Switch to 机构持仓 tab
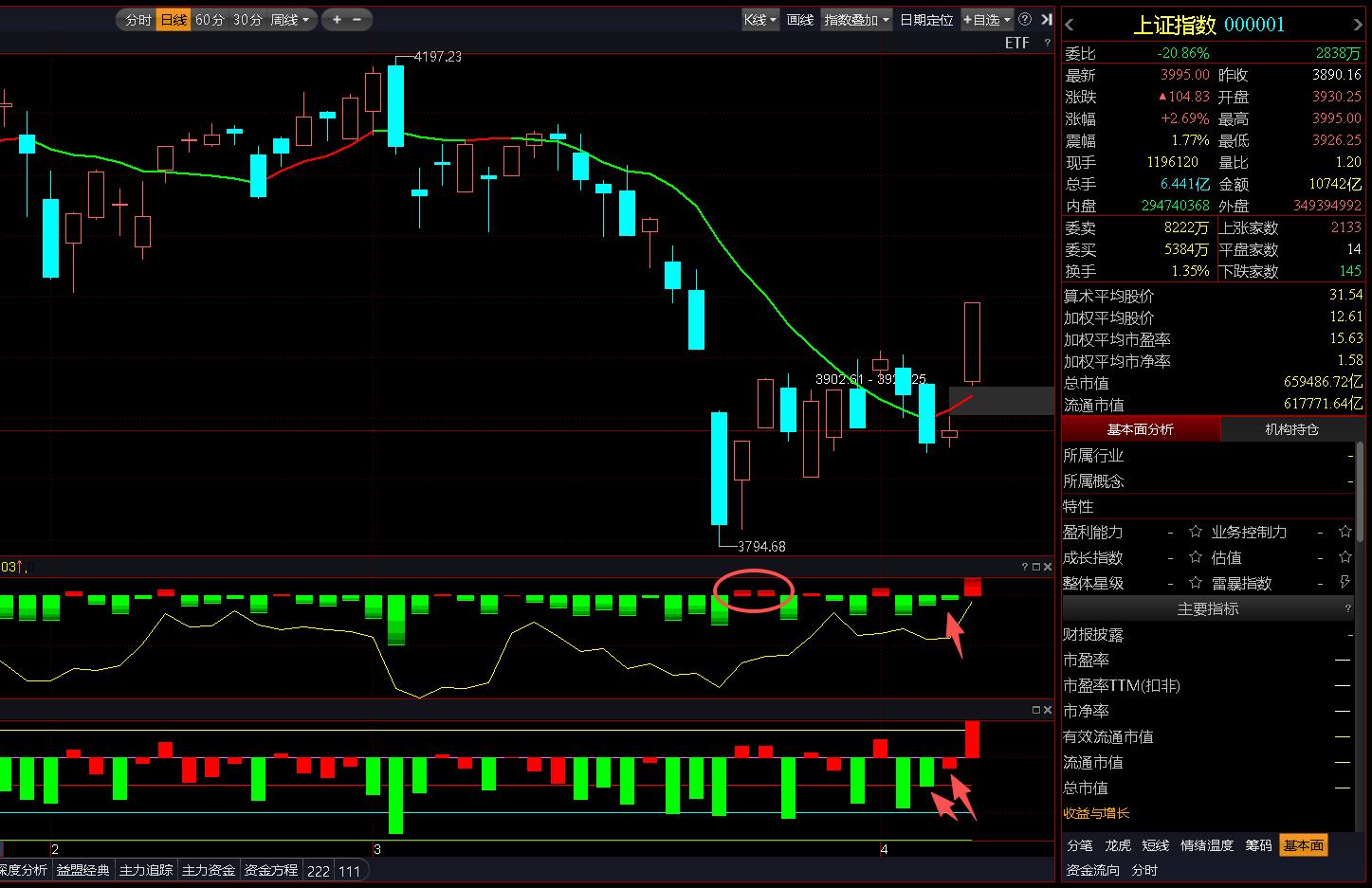Screen dimensions: 1372x888 click(x=1291, y=429)
